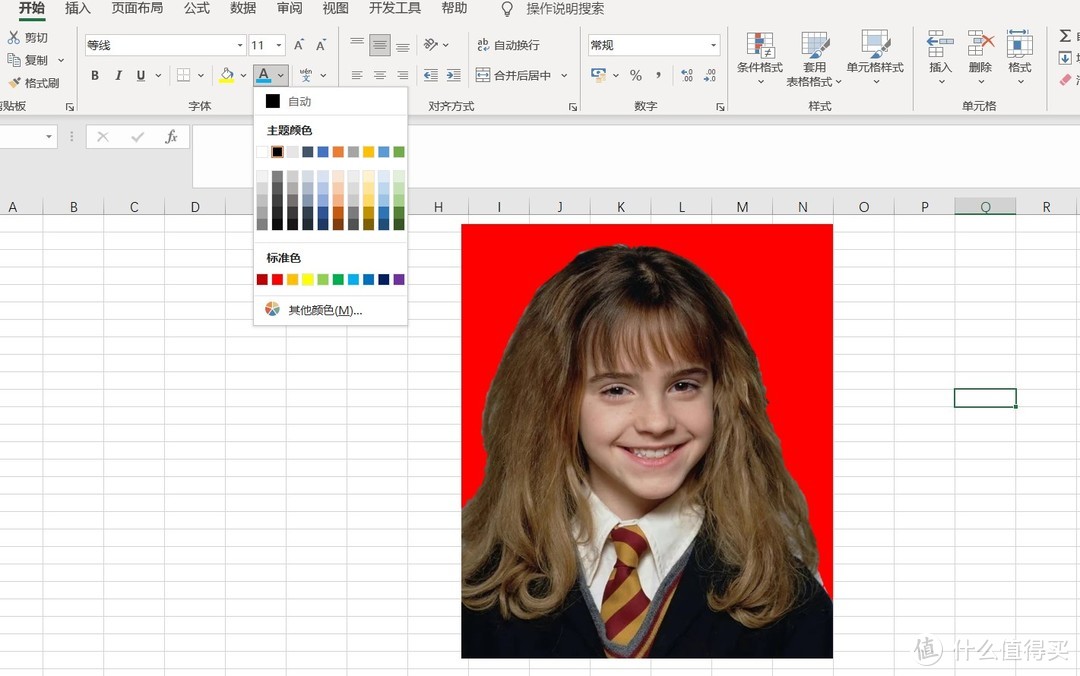Click the decrease decimal places icon

pyautogui.click(x=709, y=75)
